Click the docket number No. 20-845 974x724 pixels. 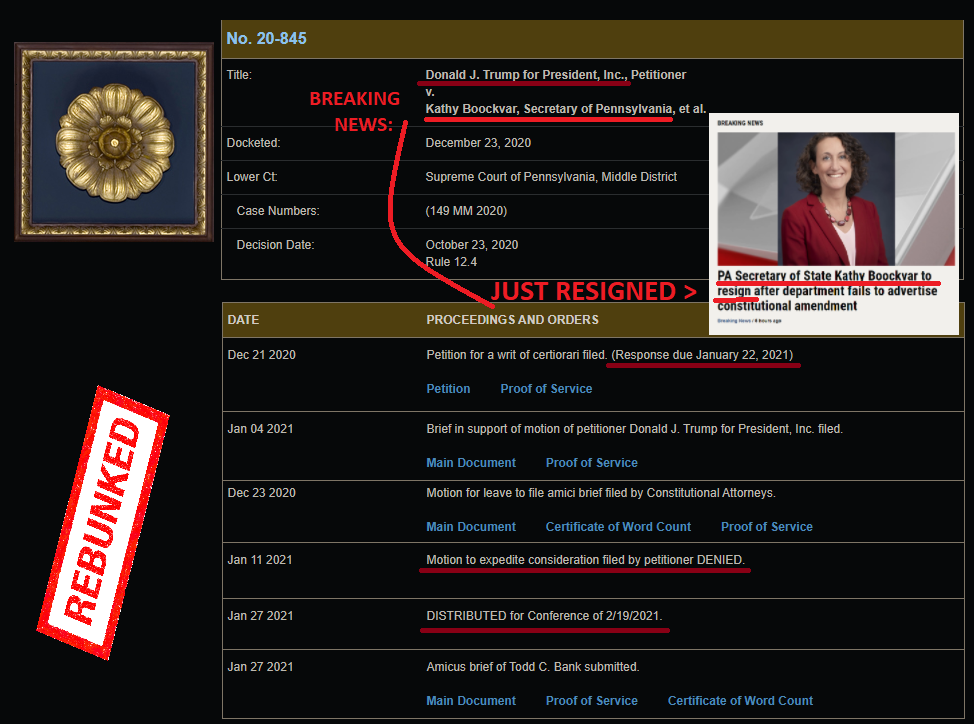[x=266, y=38]
